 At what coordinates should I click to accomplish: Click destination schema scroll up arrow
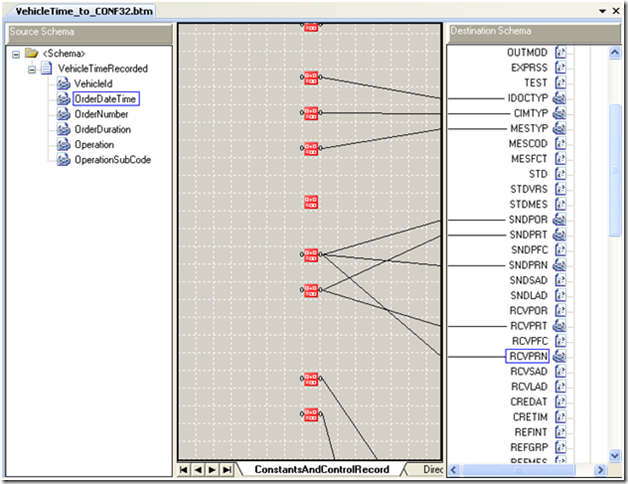(614, 53)
